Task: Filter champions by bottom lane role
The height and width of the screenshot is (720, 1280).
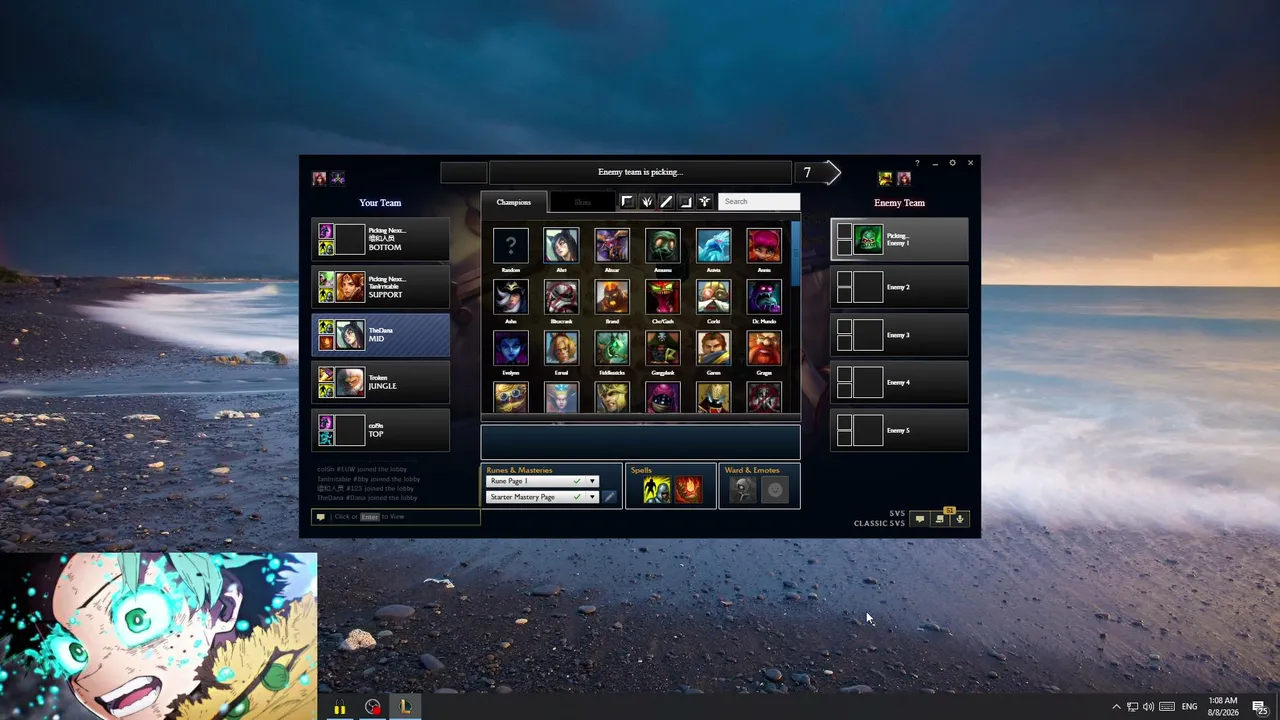Action: [685, 202]
